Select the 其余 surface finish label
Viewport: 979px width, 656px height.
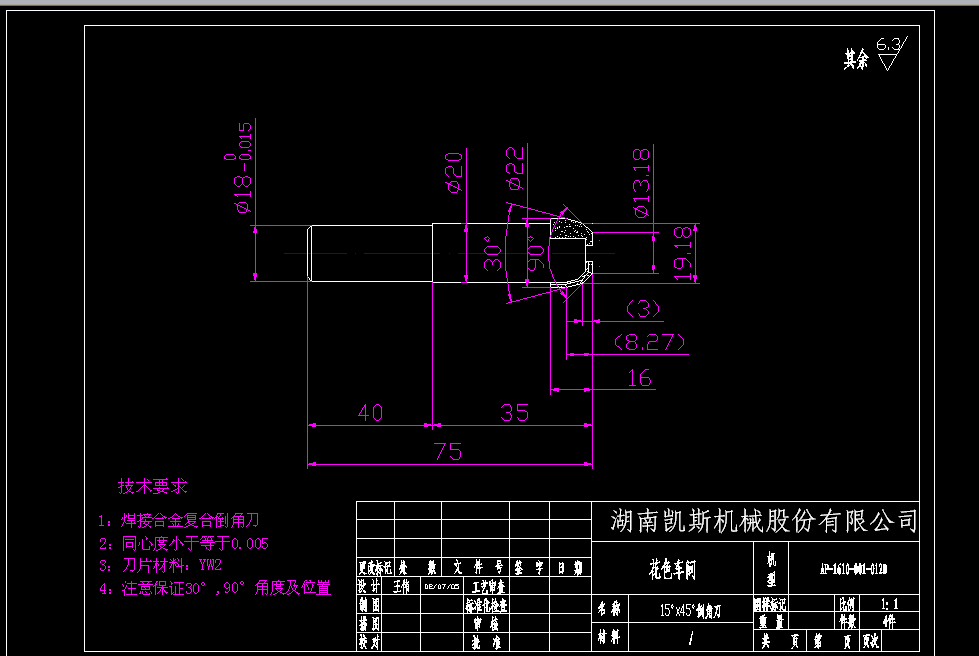[856, 59]
